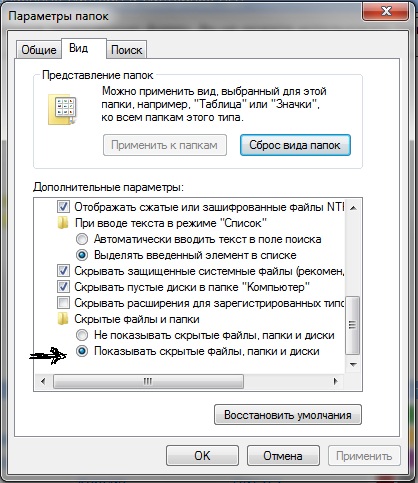418x483 pixels.
Task: Click the vertical scrollbar thumb
Action: [353, 325]
